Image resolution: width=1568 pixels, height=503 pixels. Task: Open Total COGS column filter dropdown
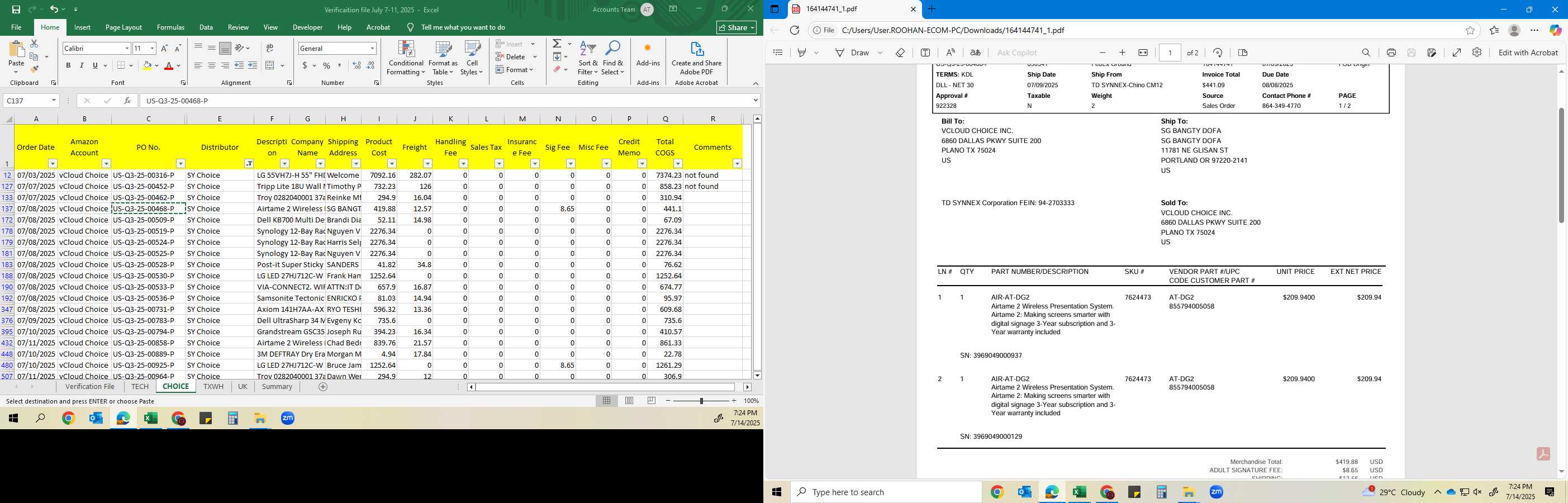(677, 163)
